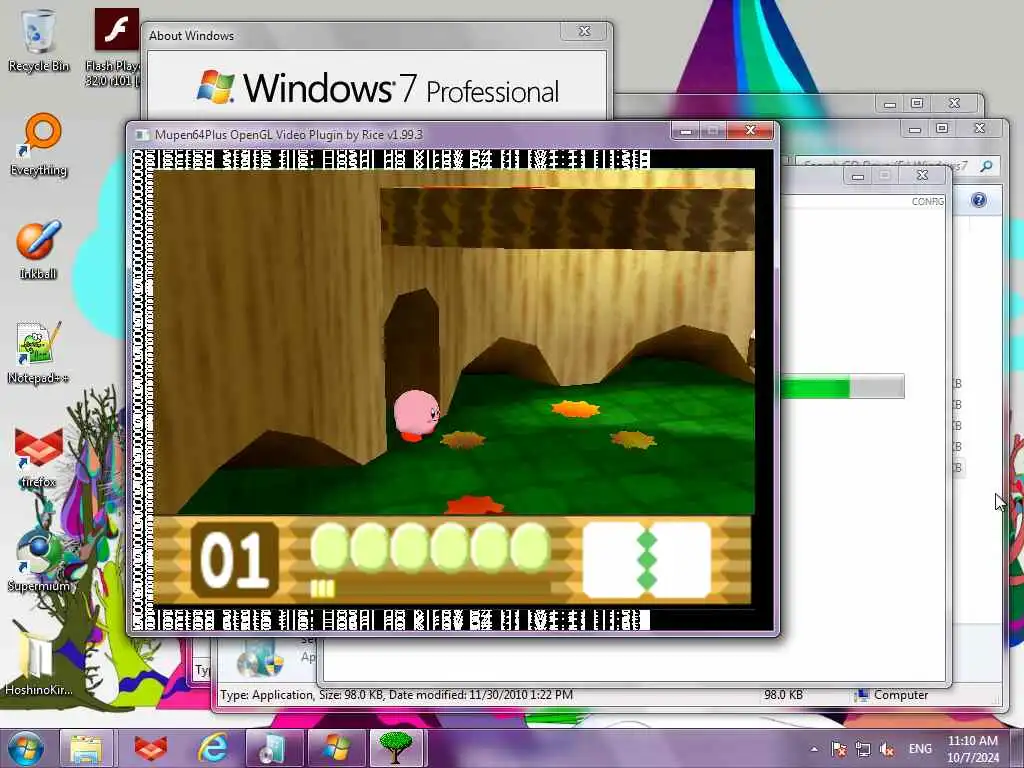Open the network status tray icon
This screenshot has height=768, width=1024.
click(863, 749)
